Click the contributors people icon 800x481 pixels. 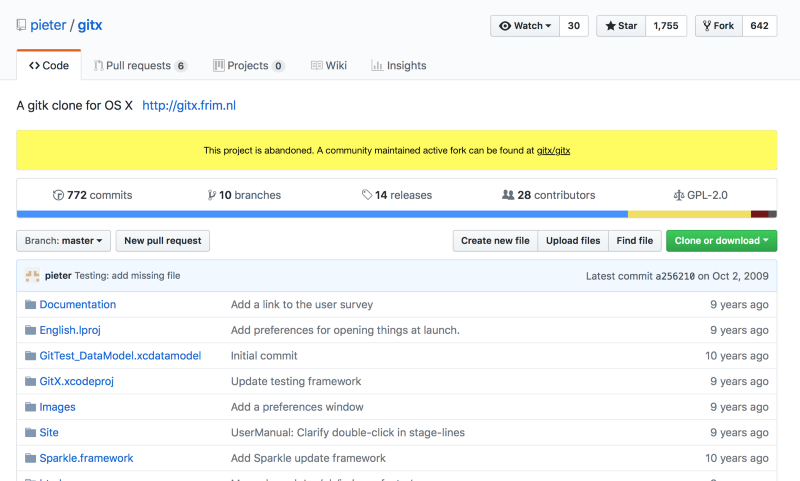point(508,195)
